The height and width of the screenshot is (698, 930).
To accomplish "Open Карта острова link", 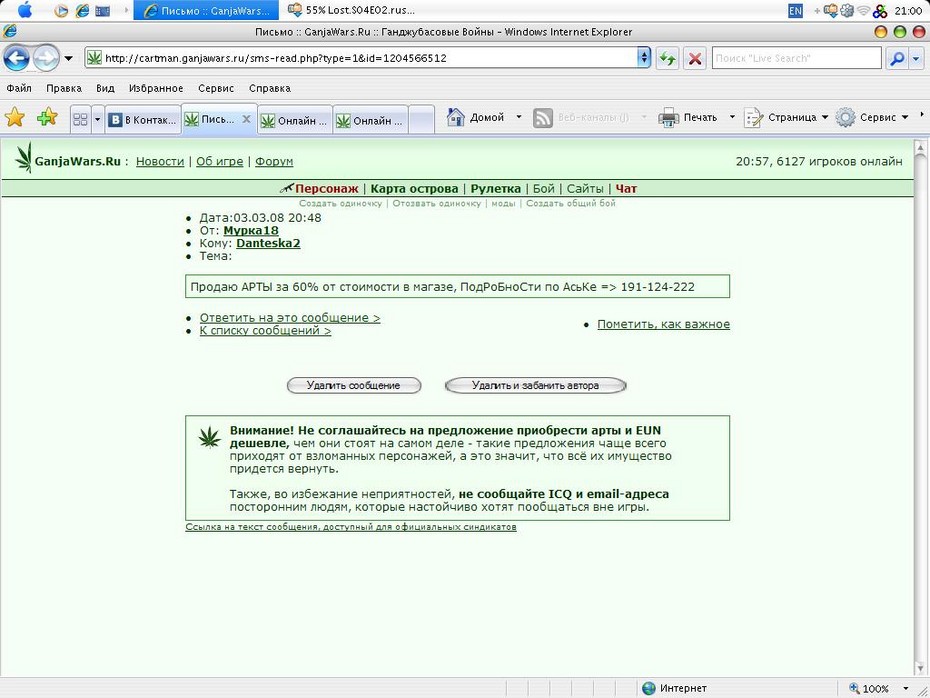I will point(414,189).
